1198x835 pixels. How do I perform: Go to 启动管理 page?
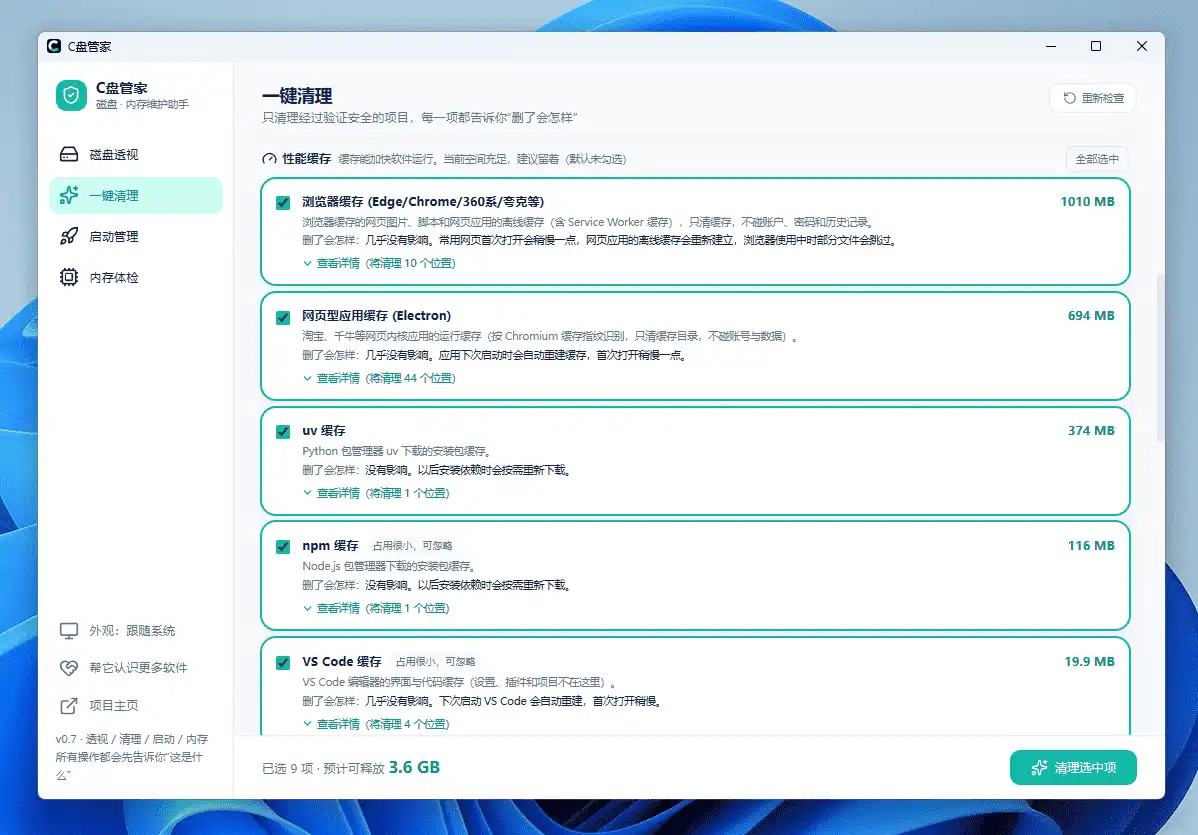(x=136, y=236)
